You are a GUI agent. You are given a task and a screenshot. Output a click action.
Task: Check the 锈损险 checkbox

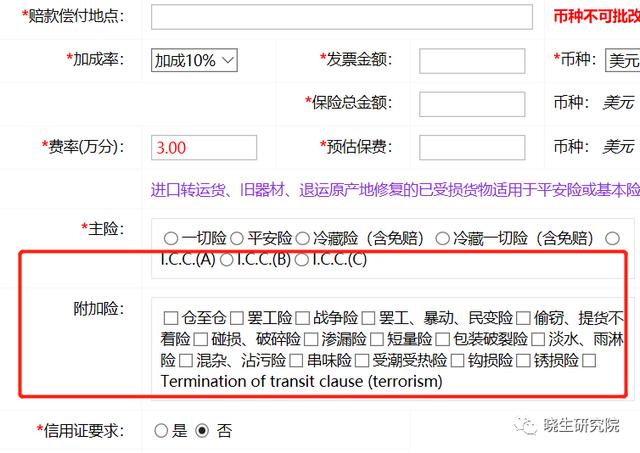point(523,361)
